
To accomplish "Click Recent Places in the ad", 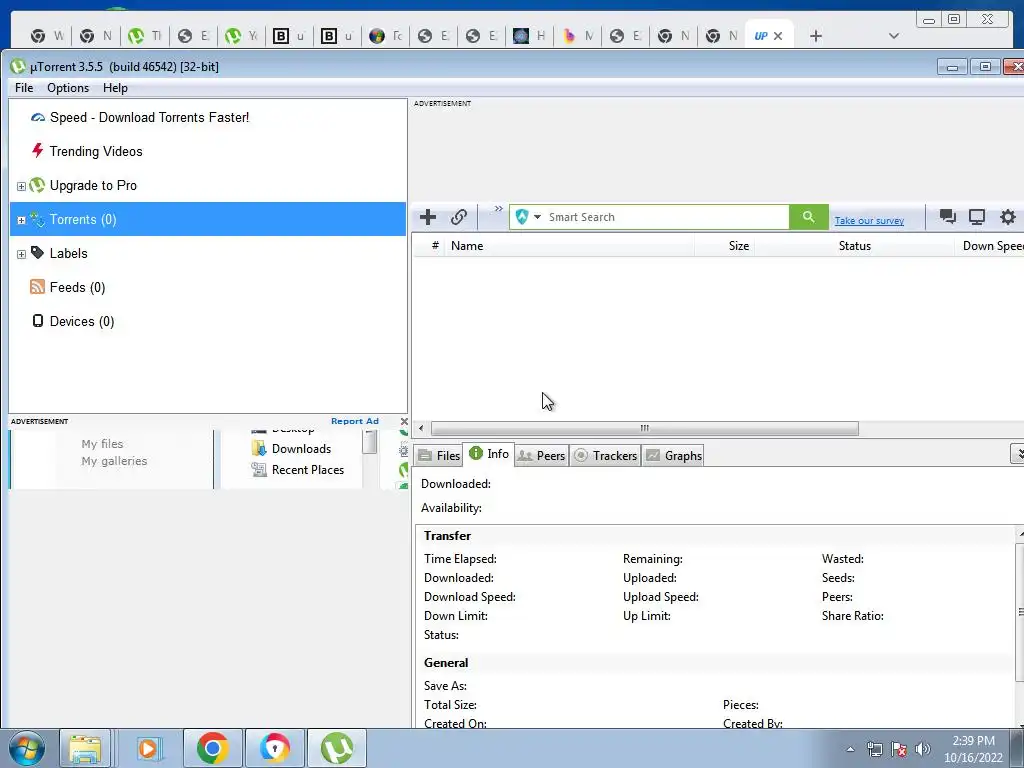I will coord(308,470).
